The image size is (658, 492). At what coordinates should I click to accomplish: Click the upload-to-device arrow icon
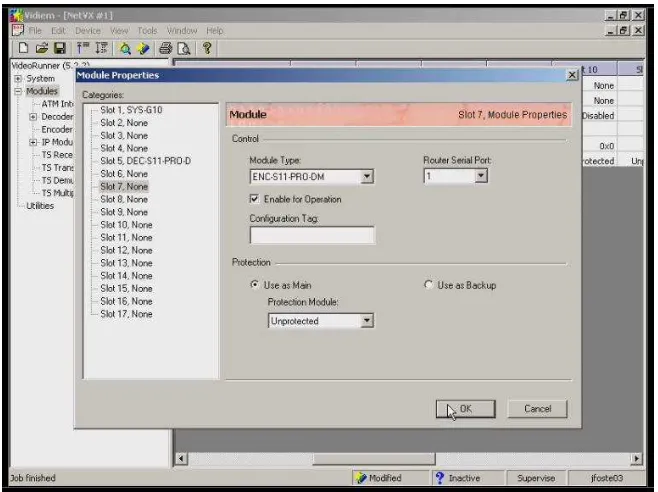point(83,48)
